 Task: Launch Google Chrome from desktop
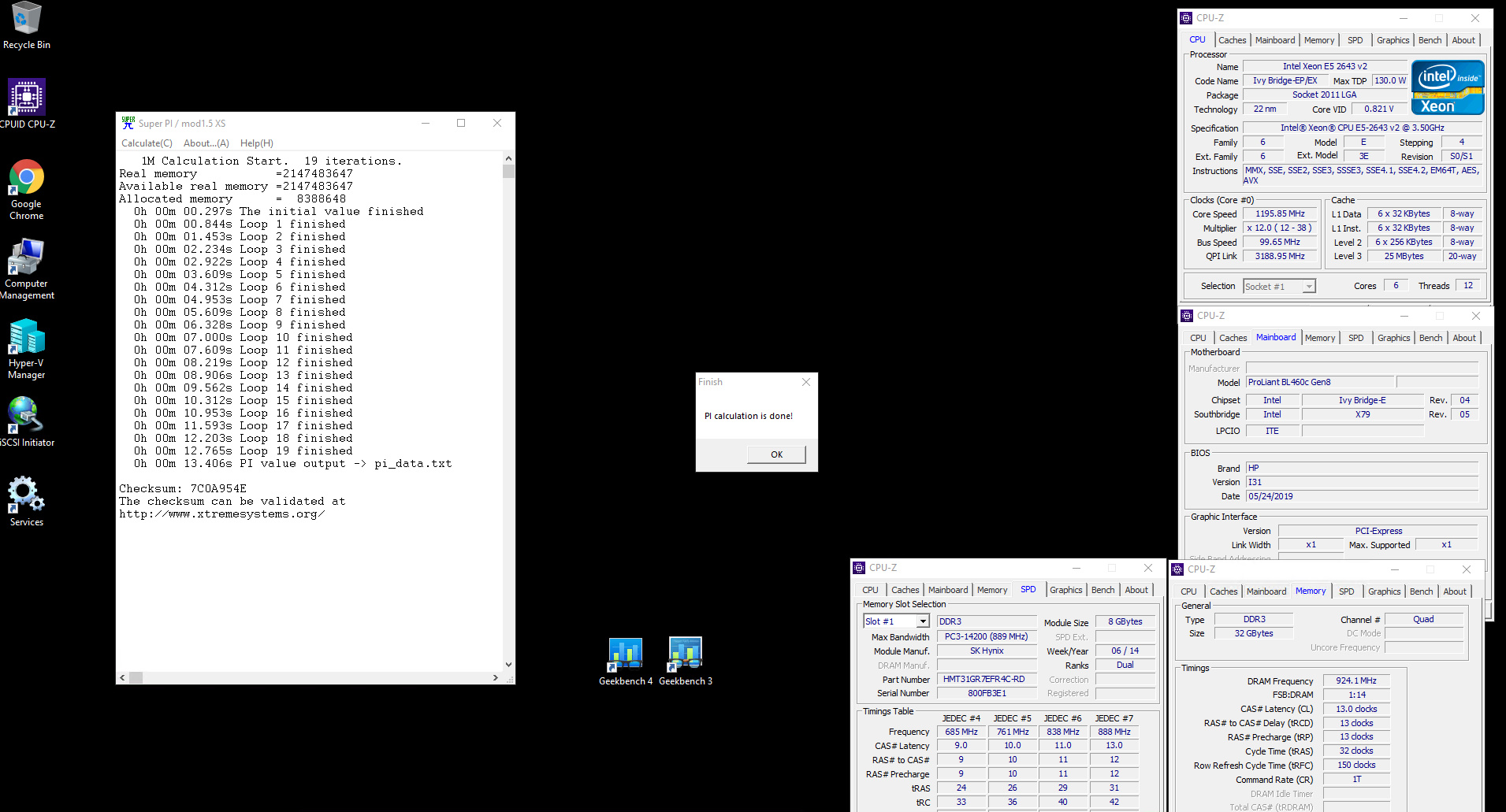coord(27,190)
